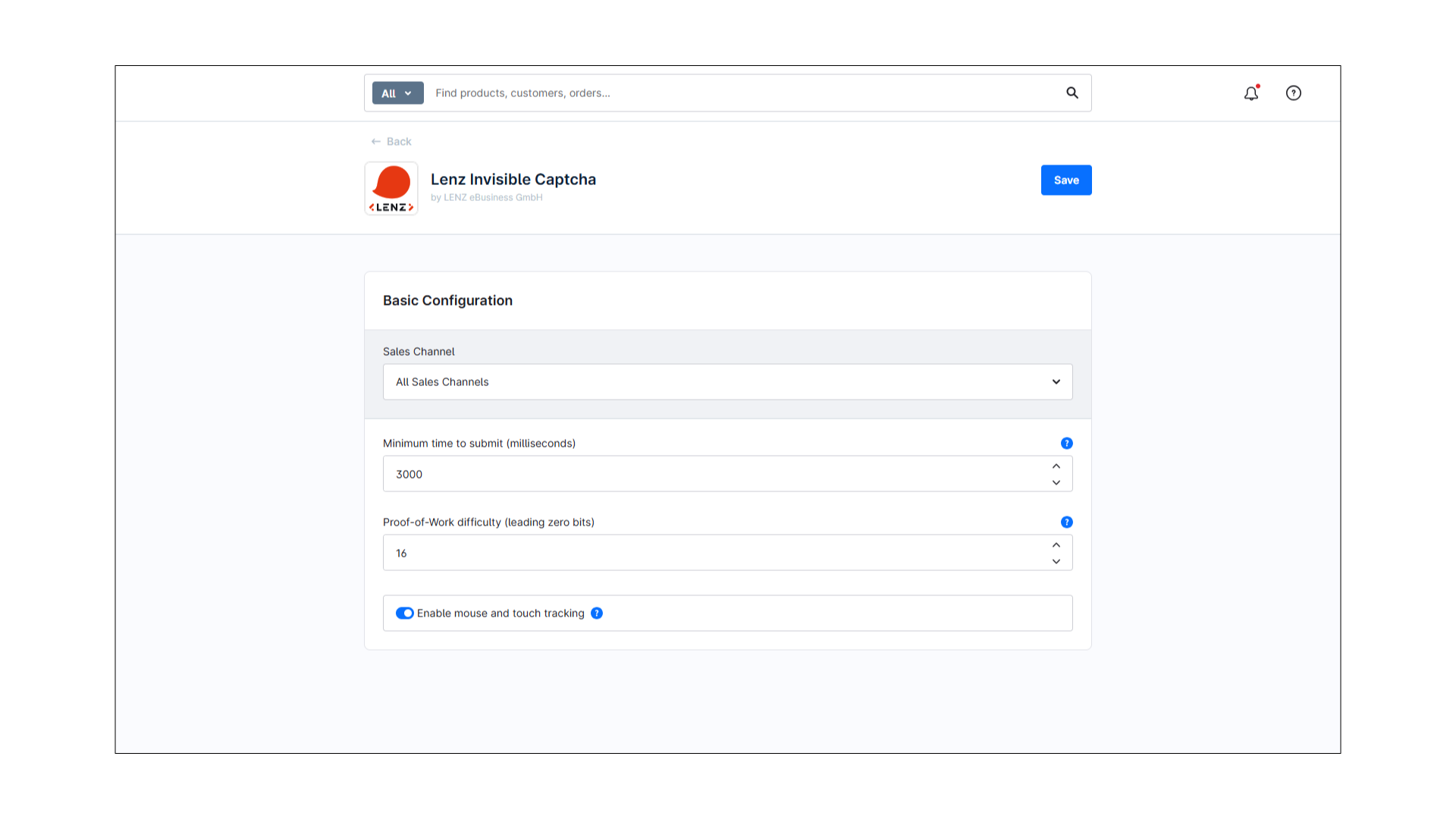This screenshot has width=1456, height=819.
Task: Save the plugin configuration
Action: point(1066,180)
